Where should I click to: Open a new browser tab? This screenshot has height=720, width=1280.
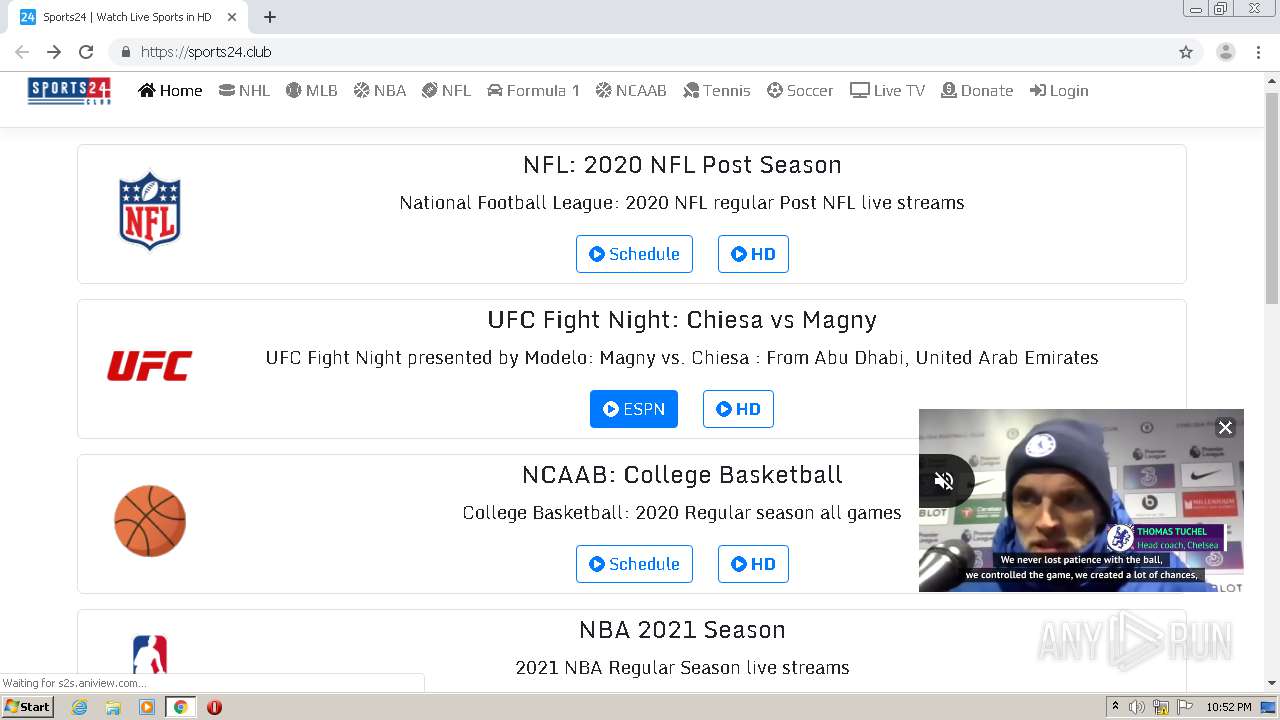click(x=270, y=17)
